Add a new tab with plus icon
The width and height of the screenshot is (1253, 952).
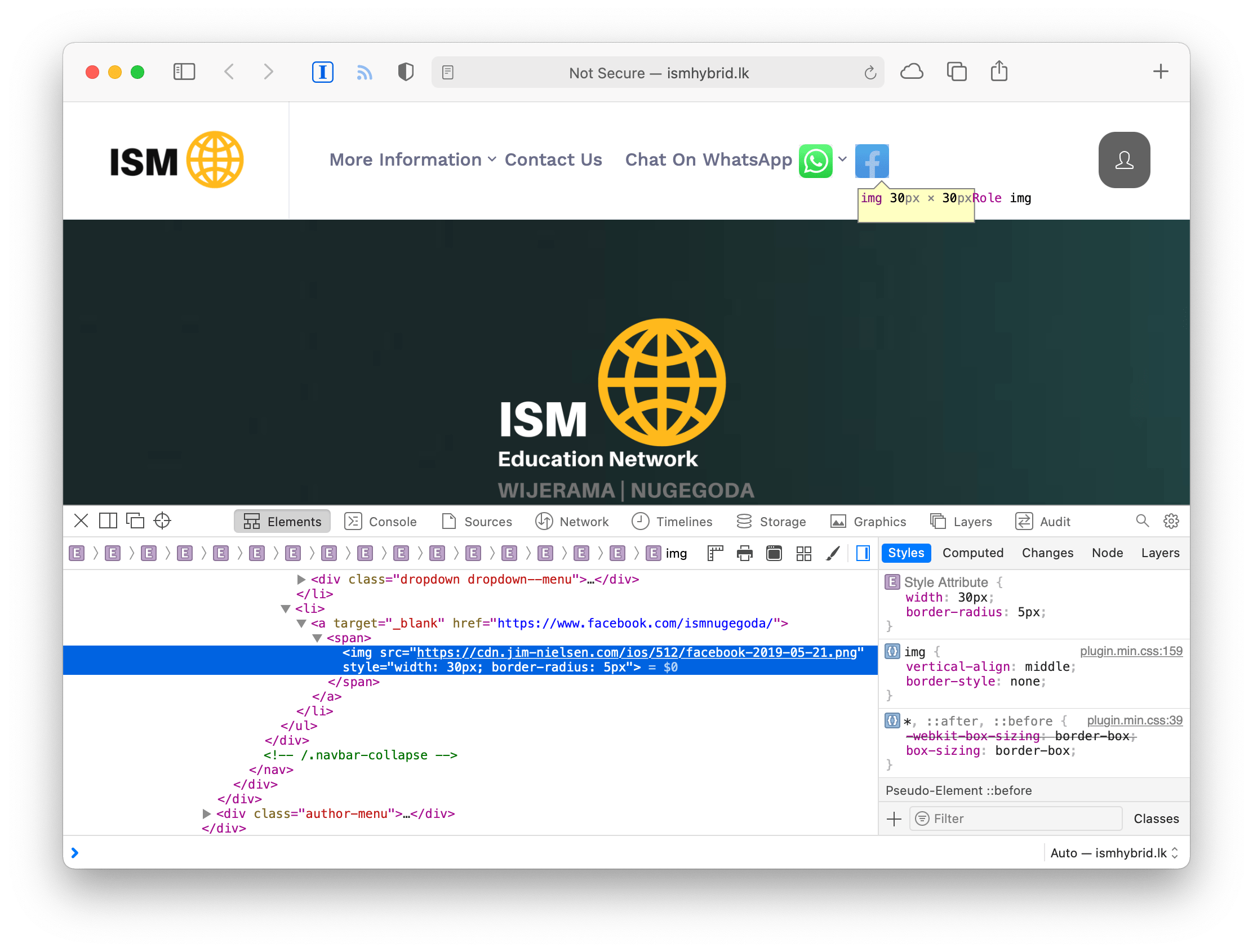pyautogui.click(x=1160, y=72)
